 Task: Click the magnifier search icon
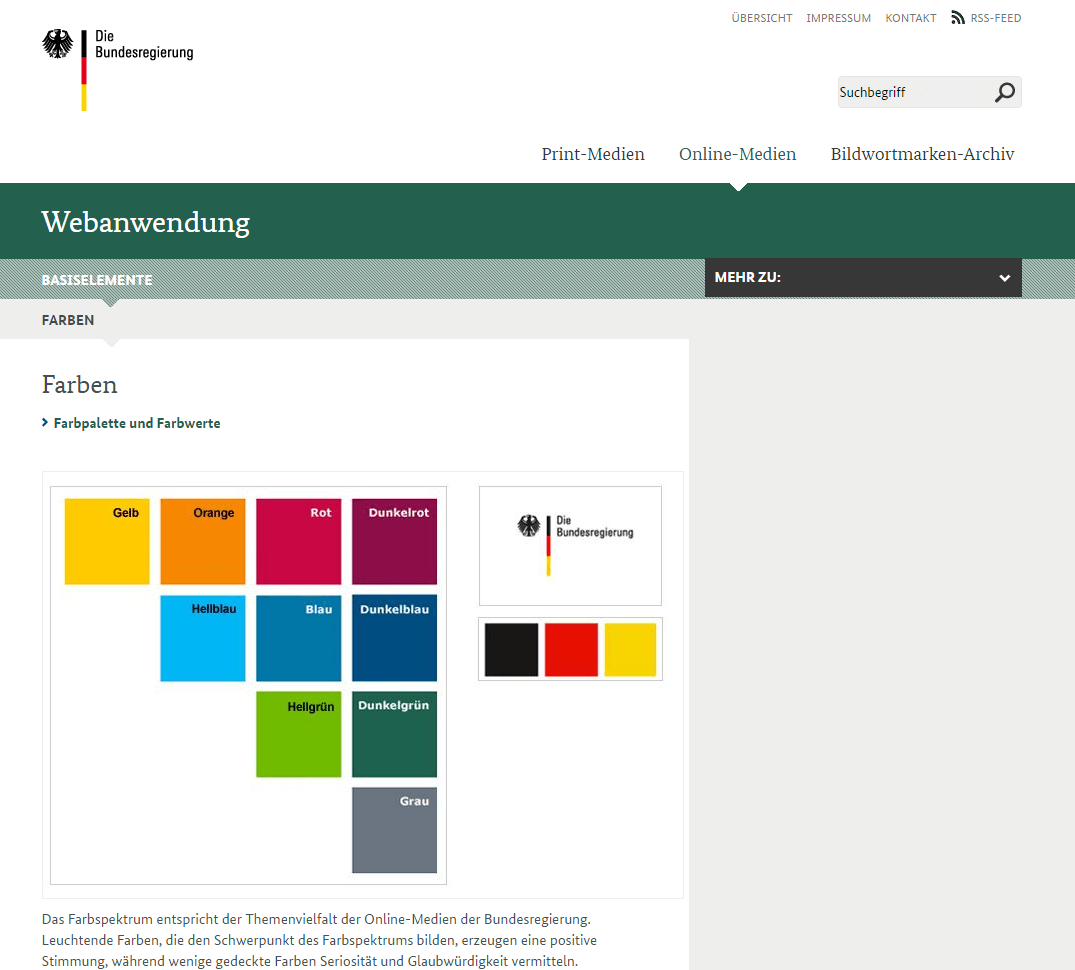pos(1004,93)
